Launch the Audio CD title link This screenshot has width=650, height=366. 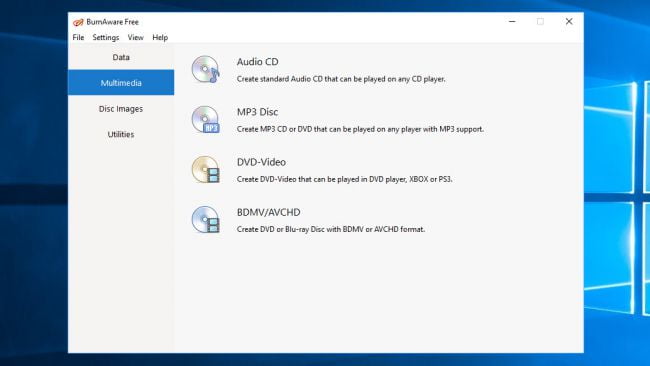[257, 62]
